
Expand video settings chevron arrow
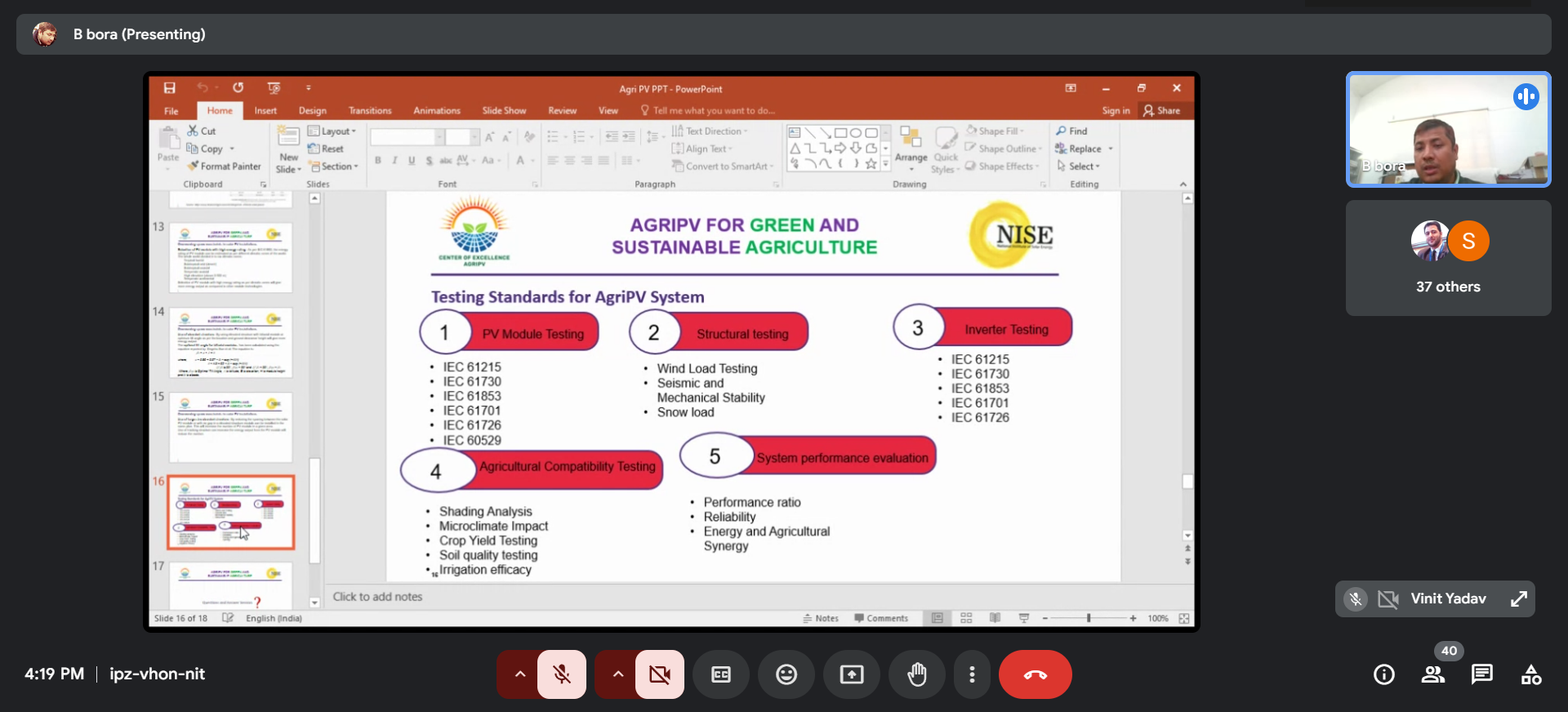(x=617, y=674)
